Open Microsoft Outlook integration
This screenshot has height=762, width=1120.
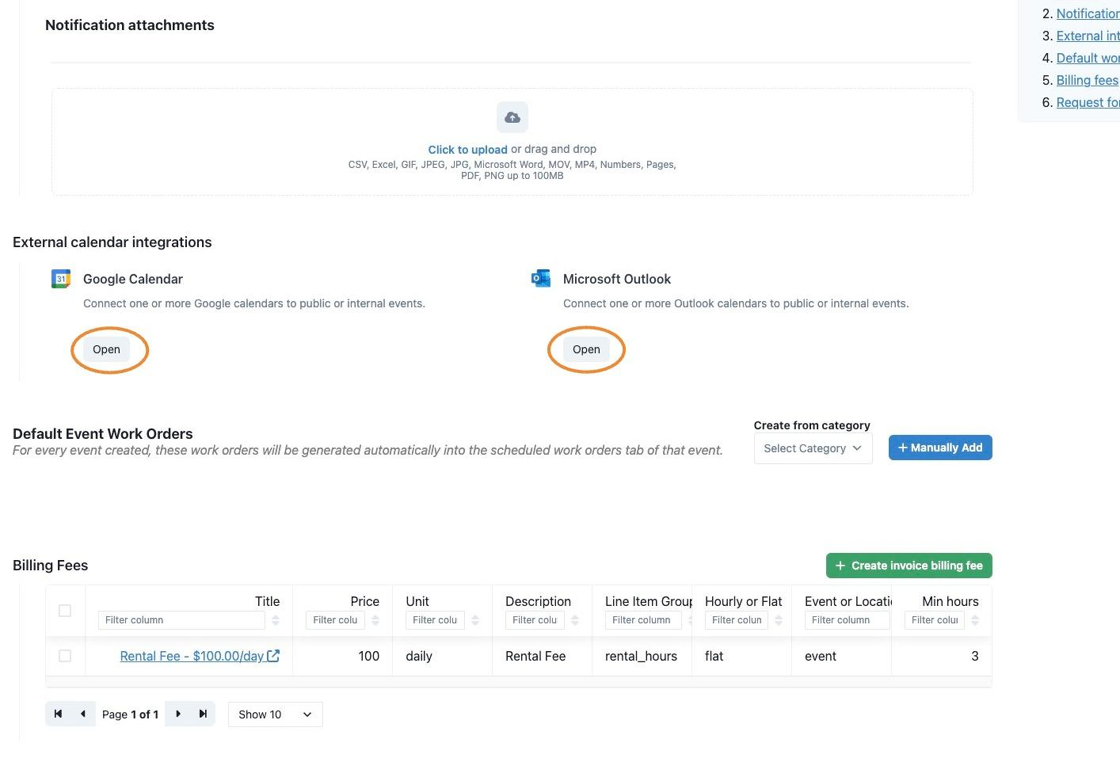pos(586,349)
